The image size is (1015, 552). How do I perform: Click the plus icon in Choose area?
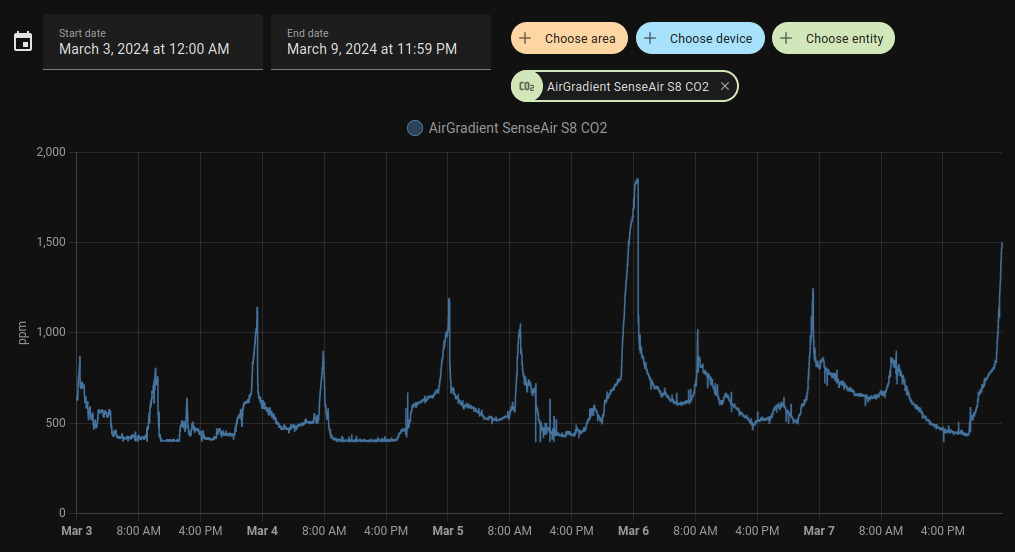525,39
